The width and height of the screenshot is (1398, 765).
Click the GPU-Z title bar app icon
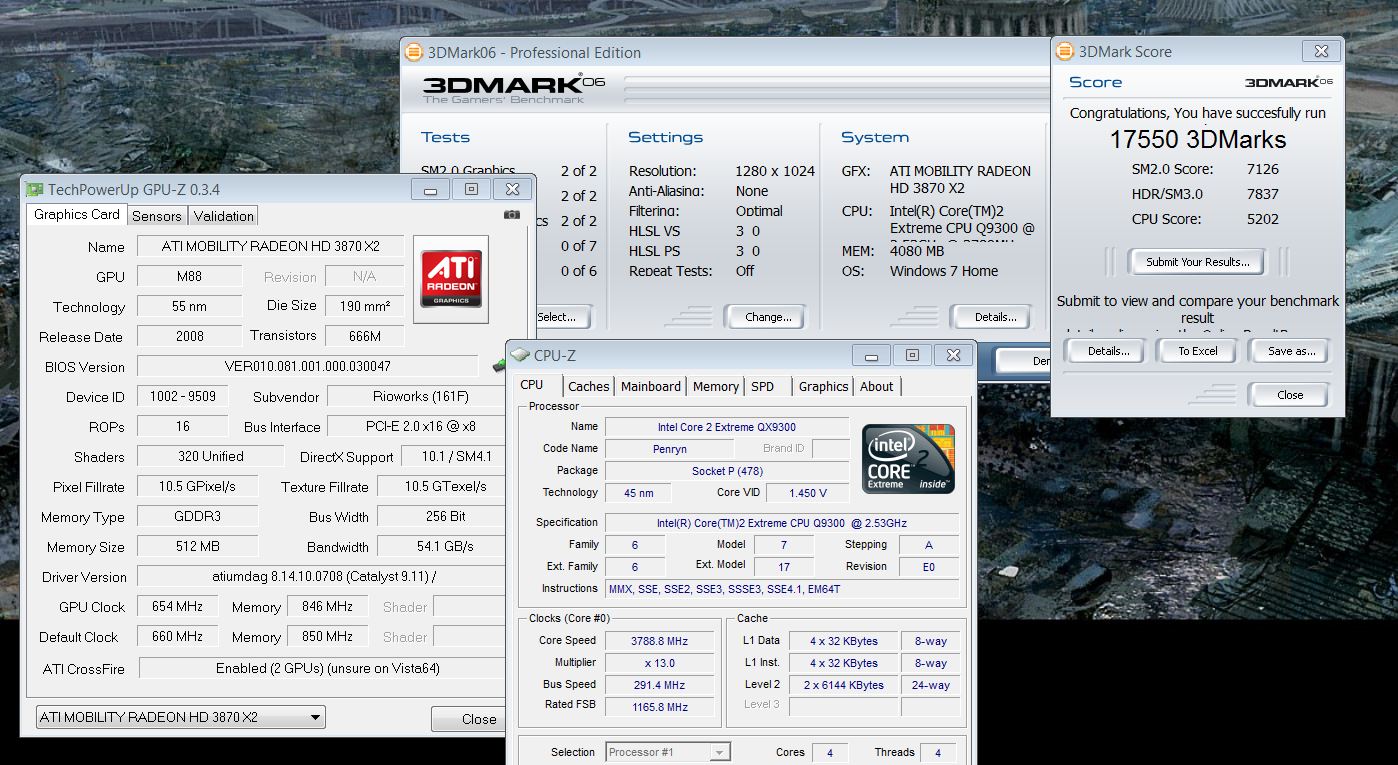point(35,189)
